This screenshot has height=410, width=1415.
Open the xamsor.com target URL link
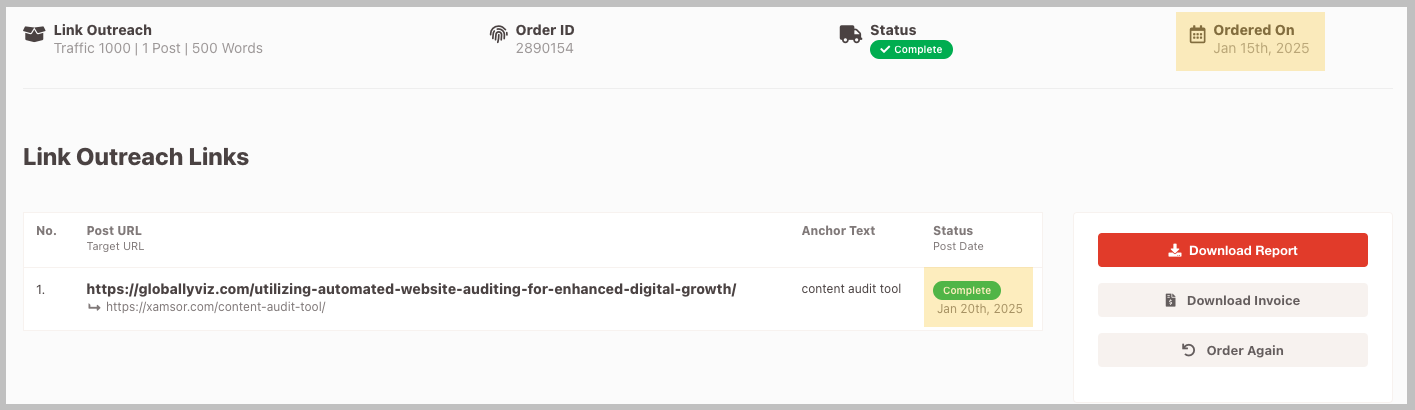[x=214, y=307]
